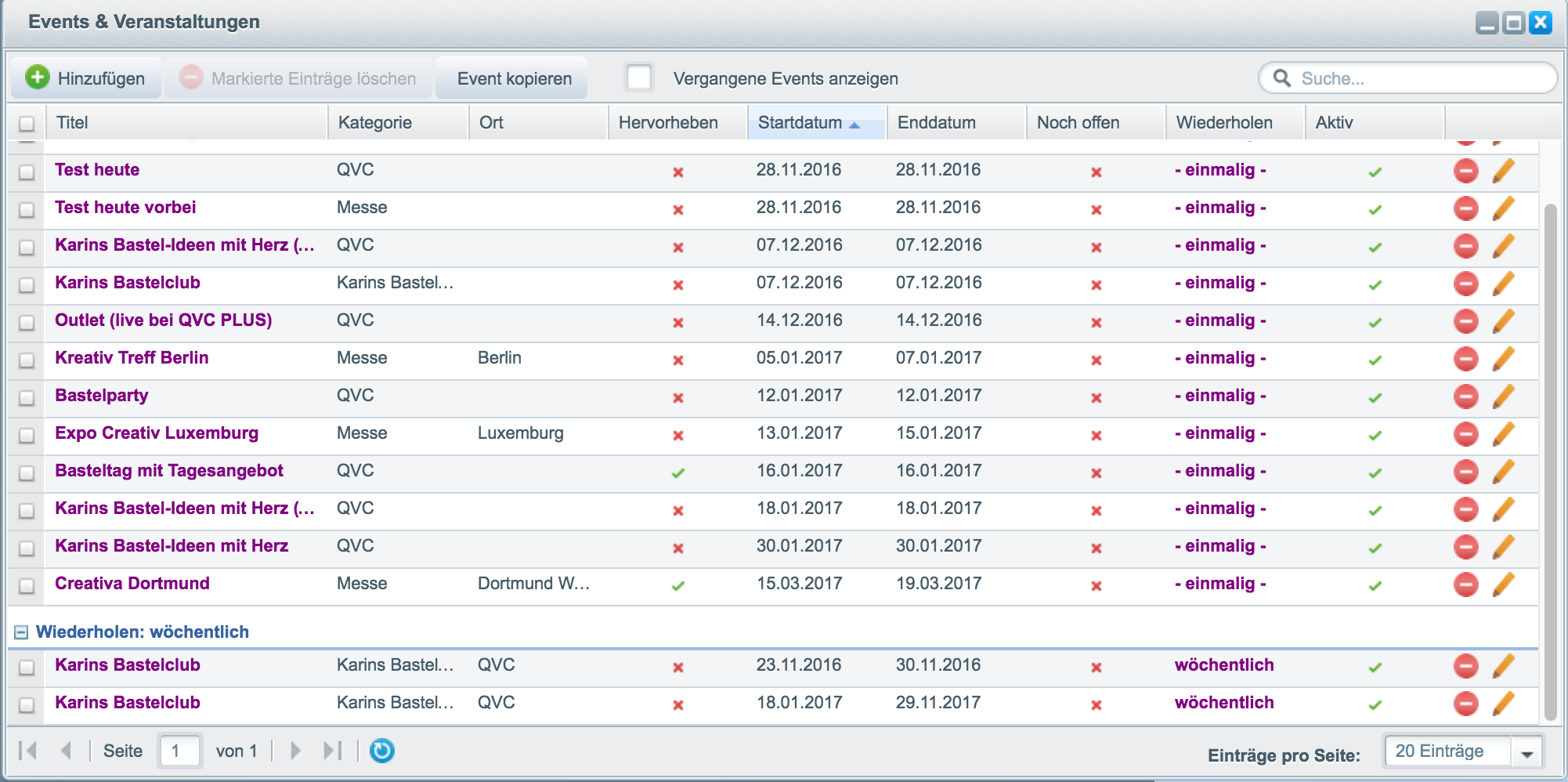Screen dimensions: 1568x782
Task: Sort by the 'Noch offen' column header
Action: [1096, 122]
